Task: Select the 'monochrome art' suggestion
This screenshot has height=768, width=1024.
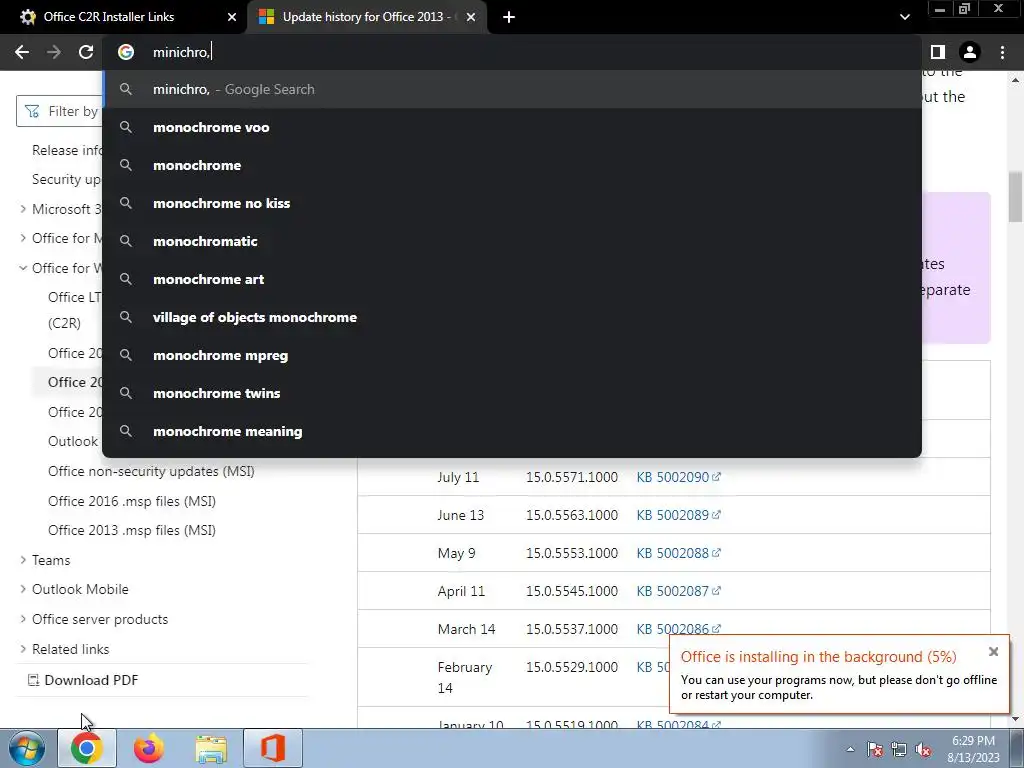Action: 511,279
